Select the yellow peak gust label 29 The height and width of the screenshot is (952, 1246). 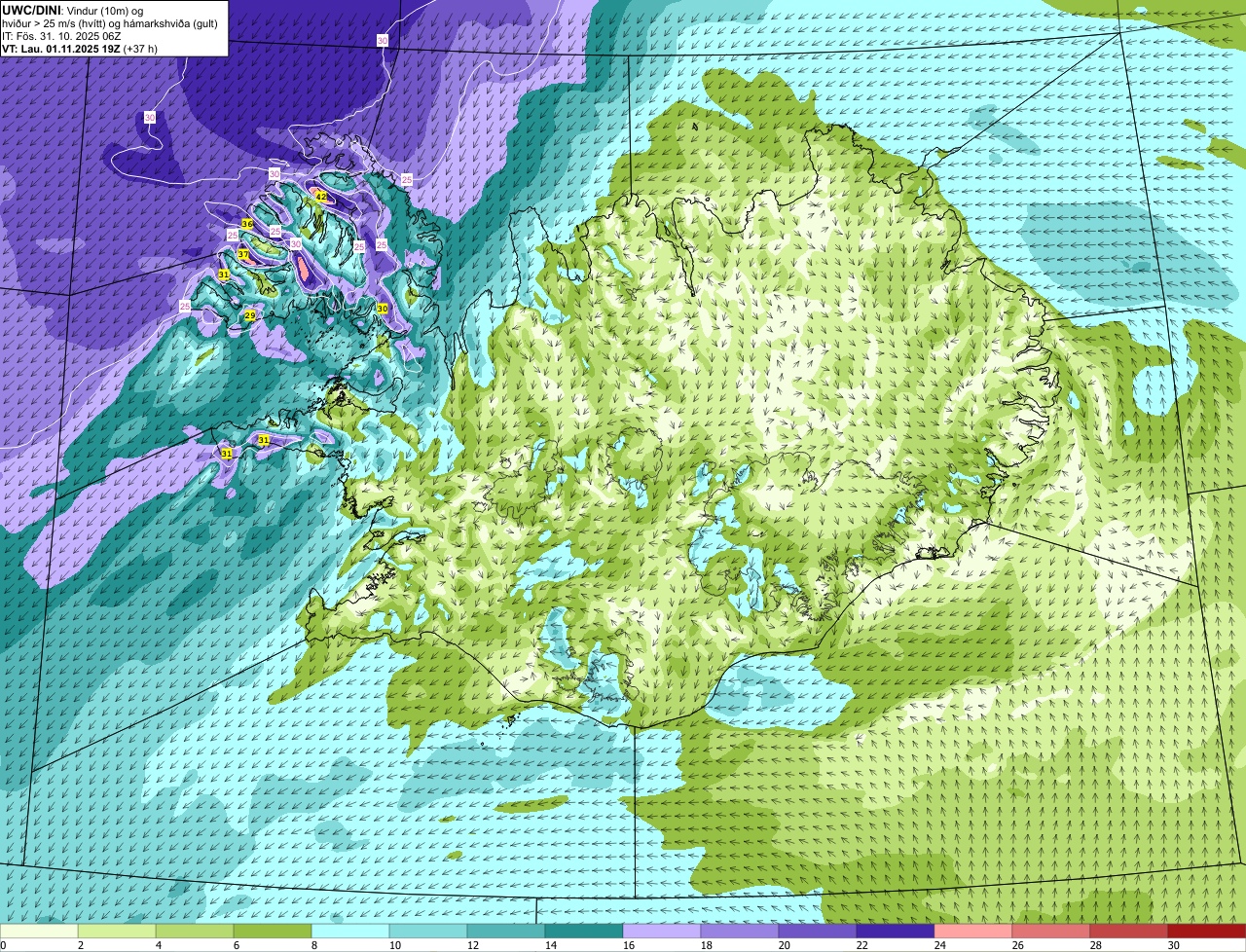point(250,315)
